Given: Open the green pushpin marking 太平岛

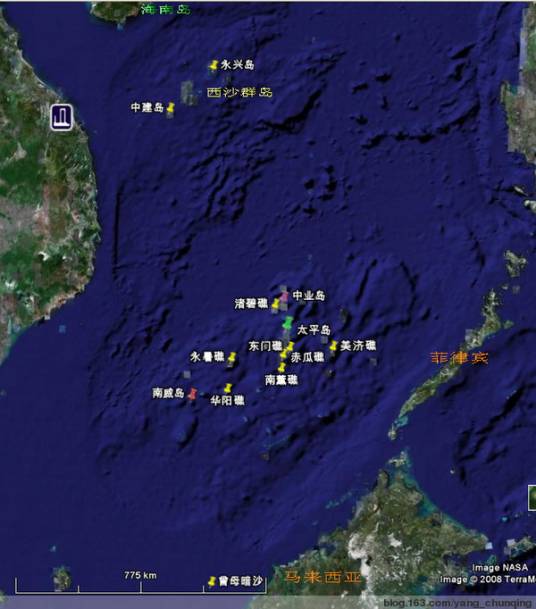Looking at the screenshot, I should click(288, 323).
